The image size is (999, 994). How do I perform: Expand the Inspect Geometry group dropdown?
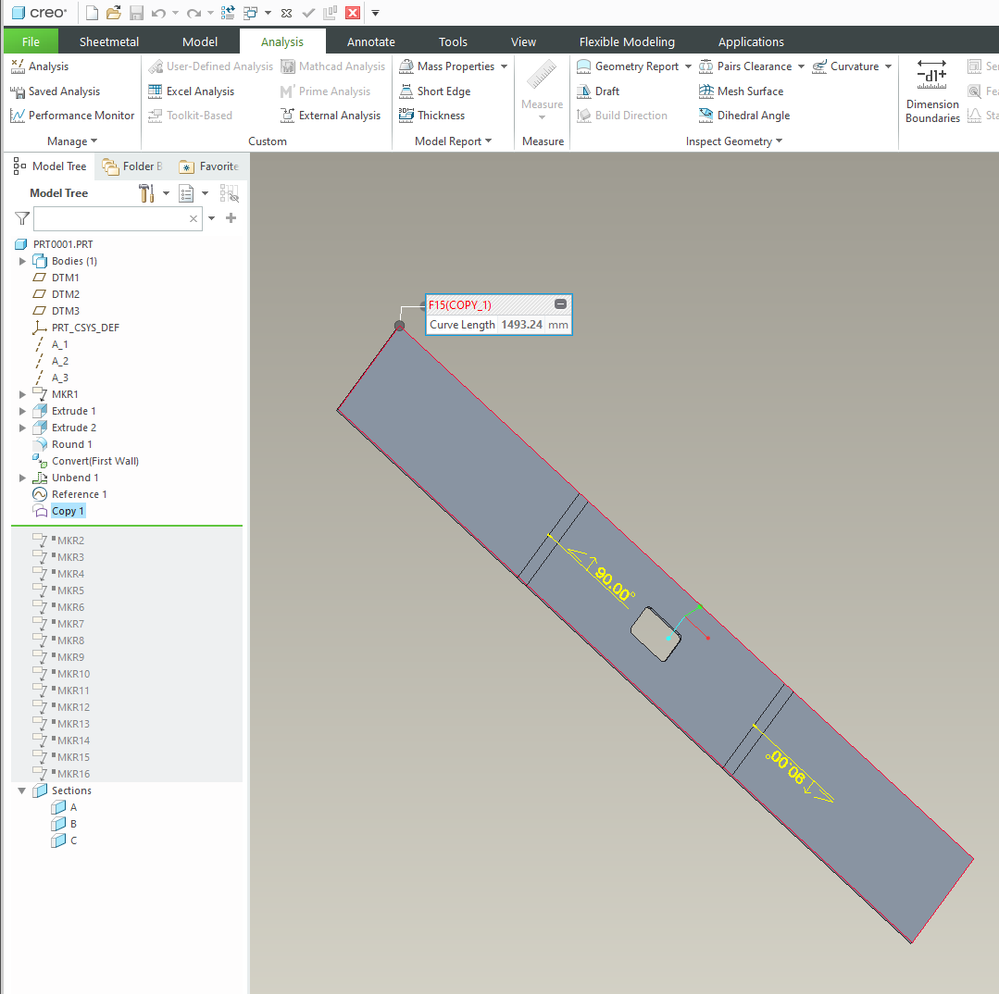[779, 142]
